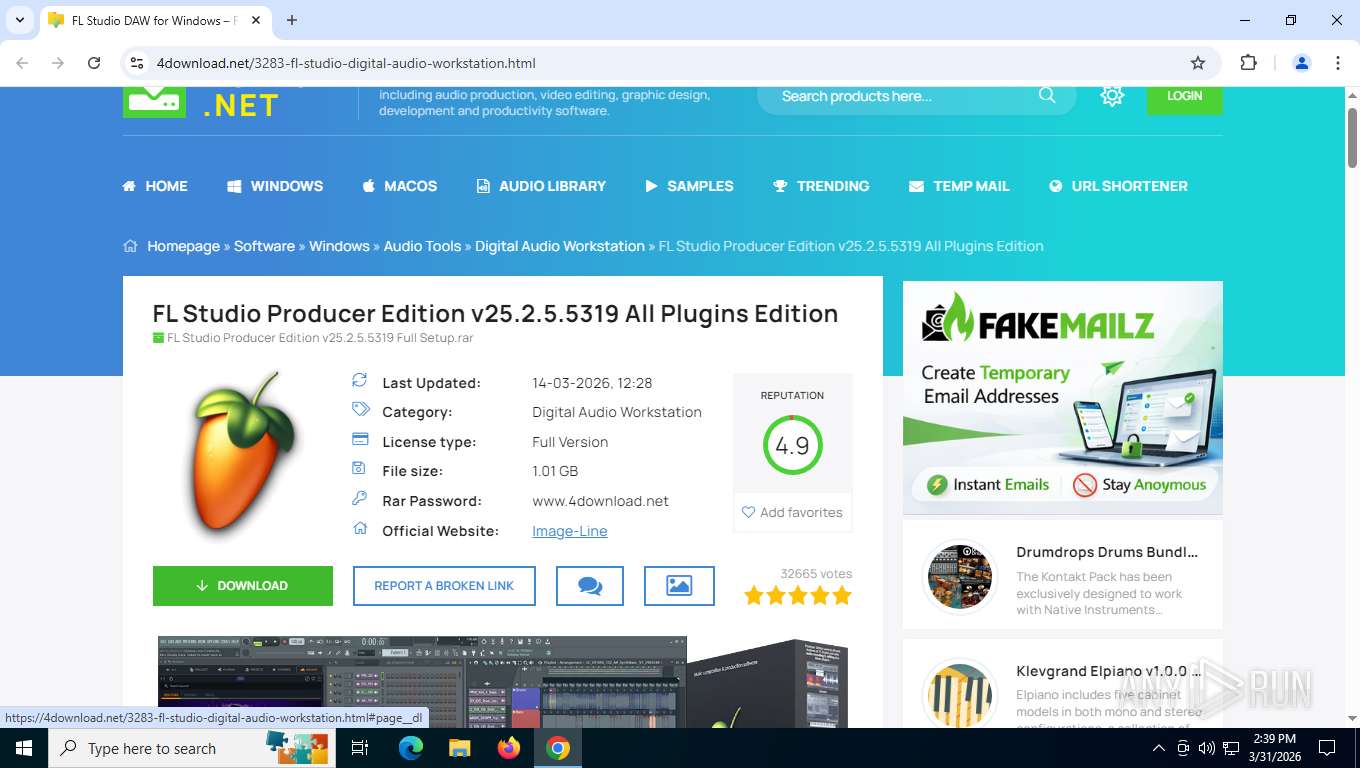Open site information icon in address bar
Screen dimensions: 1360x768
click(x=138, y=63)
